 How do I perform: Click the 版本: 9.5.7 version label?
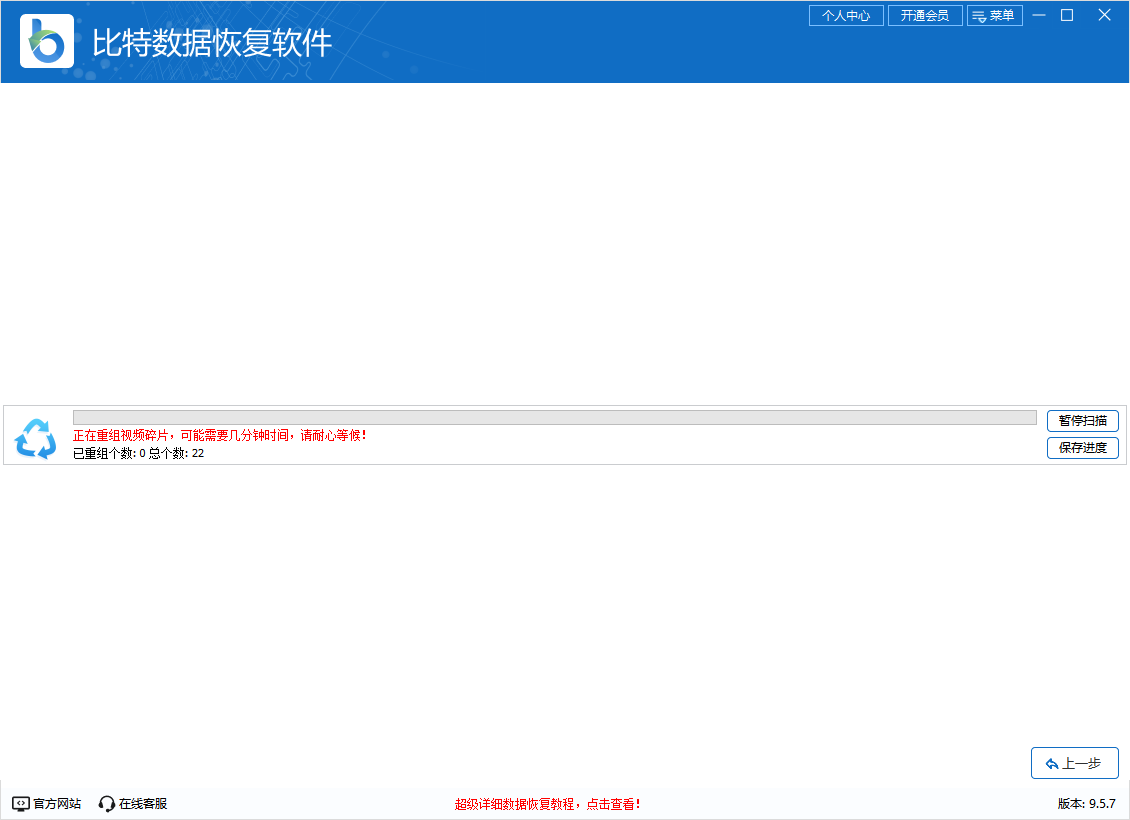pos(1087,803)
